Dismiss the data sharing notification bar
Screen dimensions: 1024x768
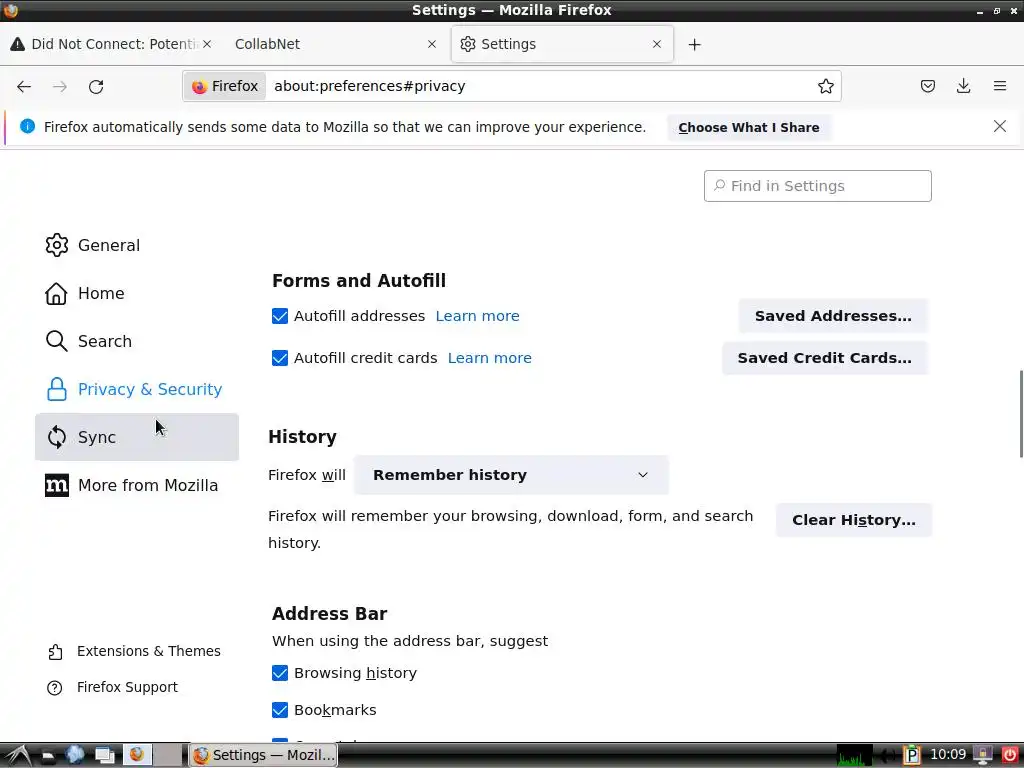pyautogui.click(x=1000, y=127)
